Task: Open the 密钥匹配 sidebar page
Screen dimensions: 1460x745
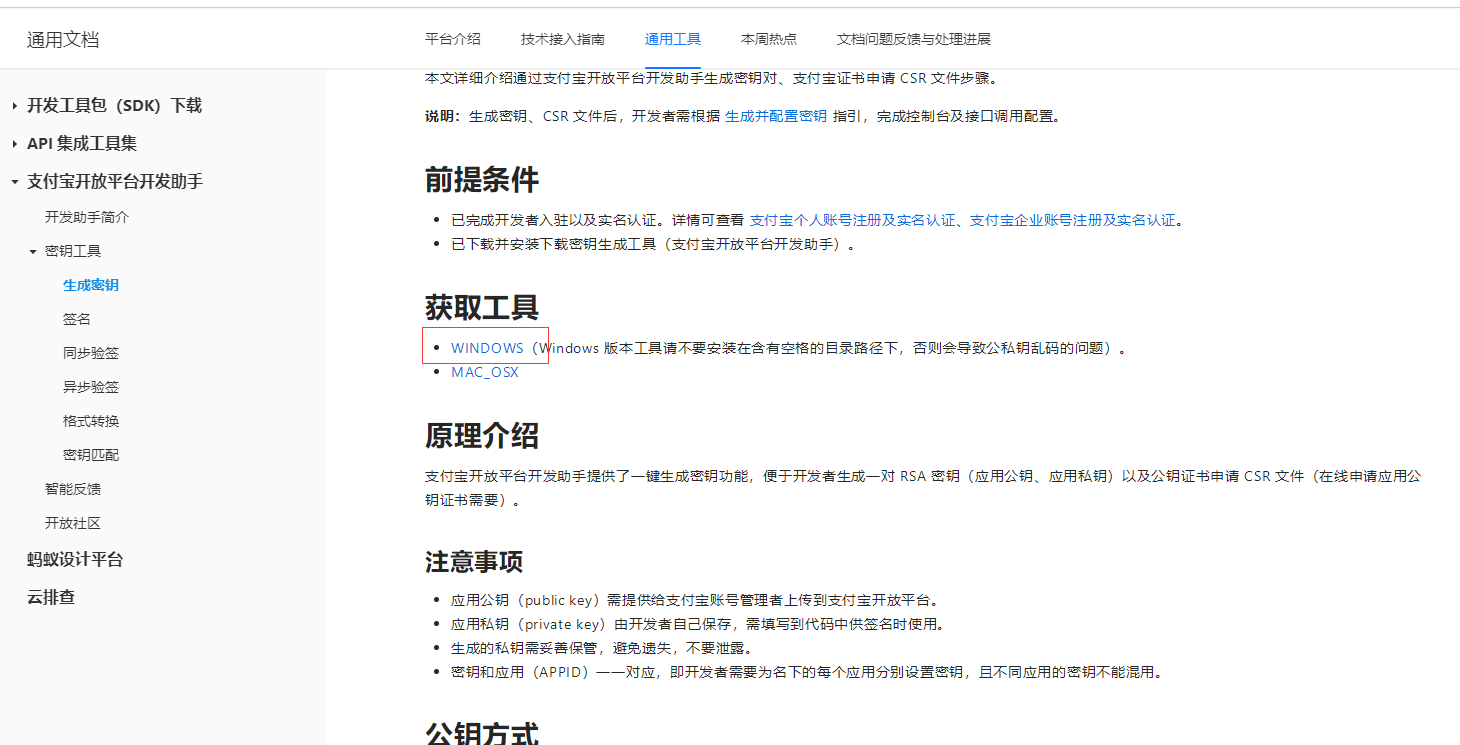Action: coord(91,455)
